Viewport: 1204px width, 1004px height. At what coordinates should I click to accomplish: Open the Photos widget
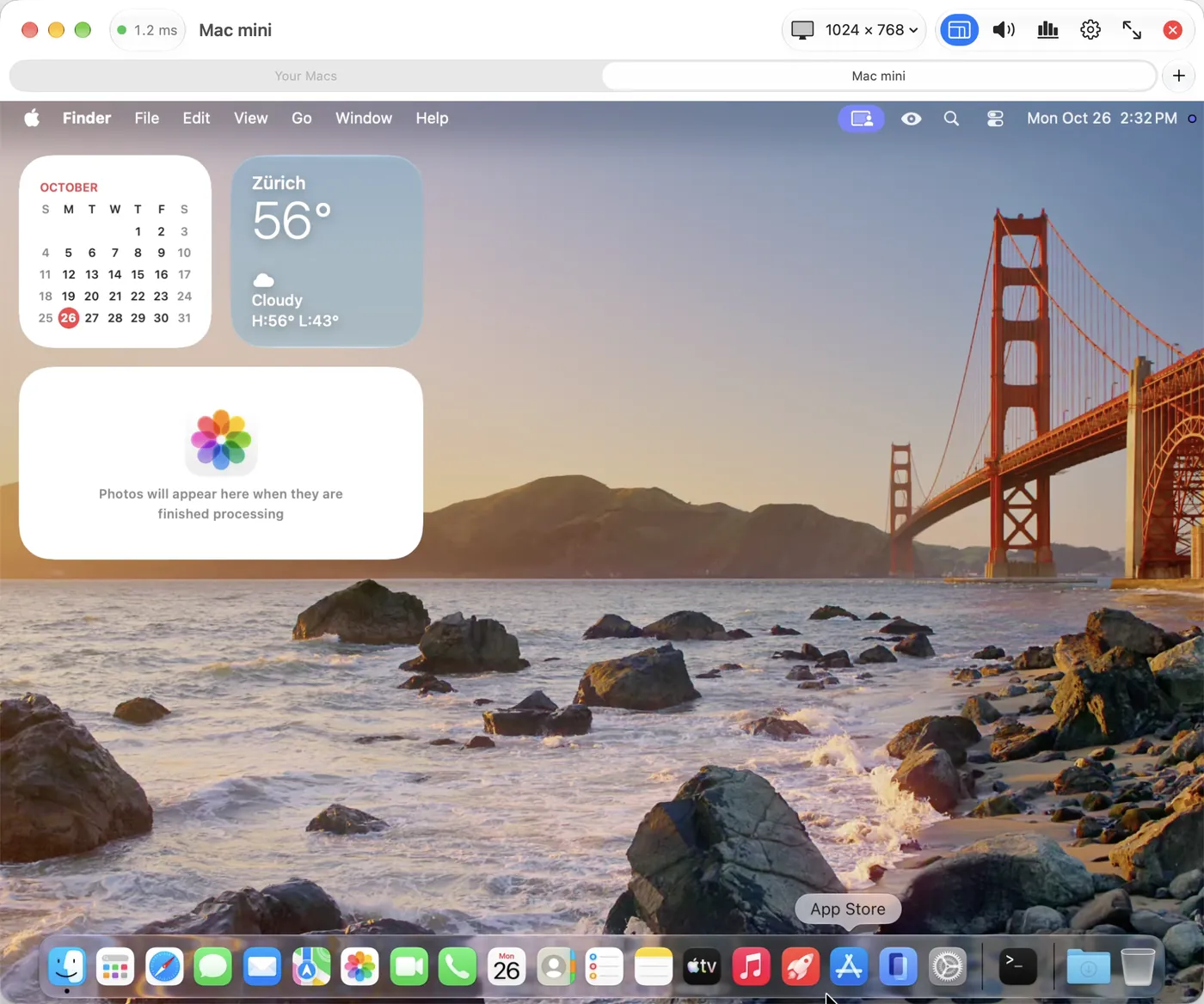(221, 463)
